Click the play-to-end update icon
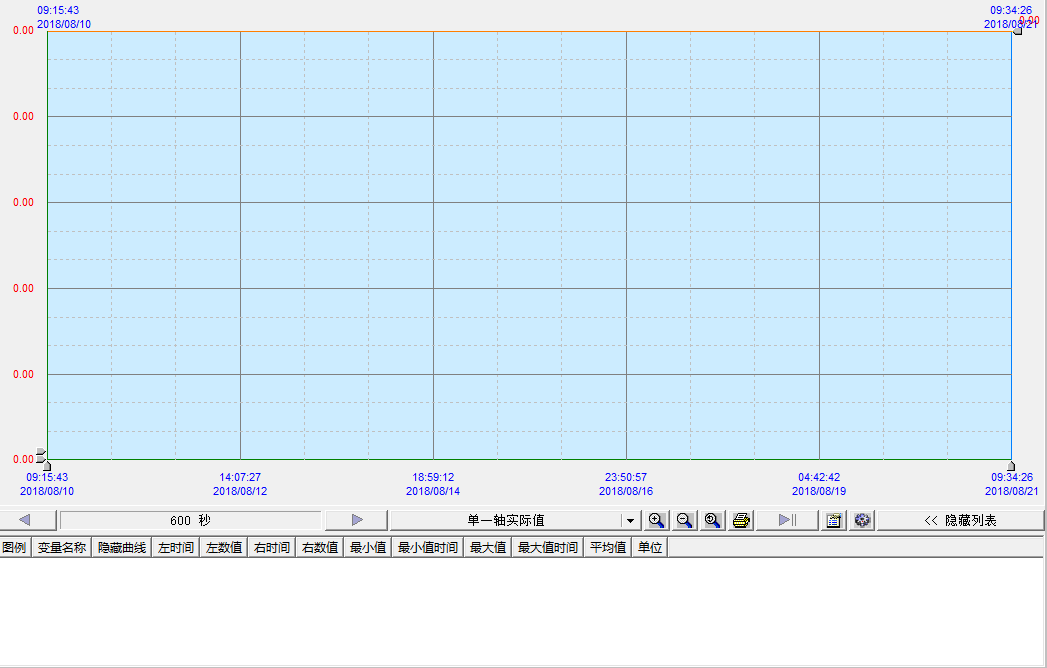Image resolution: width=1047 pixels, height=668 pixels. 787,520
